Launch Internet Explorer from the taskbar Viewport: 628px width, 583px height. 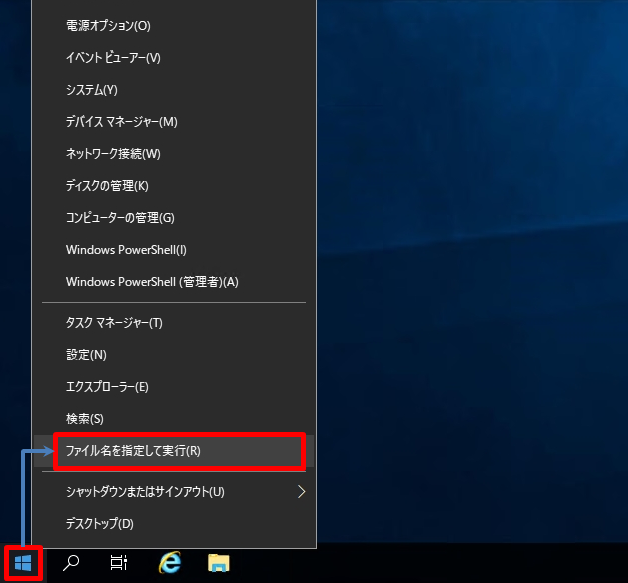(x=170, y=563)
